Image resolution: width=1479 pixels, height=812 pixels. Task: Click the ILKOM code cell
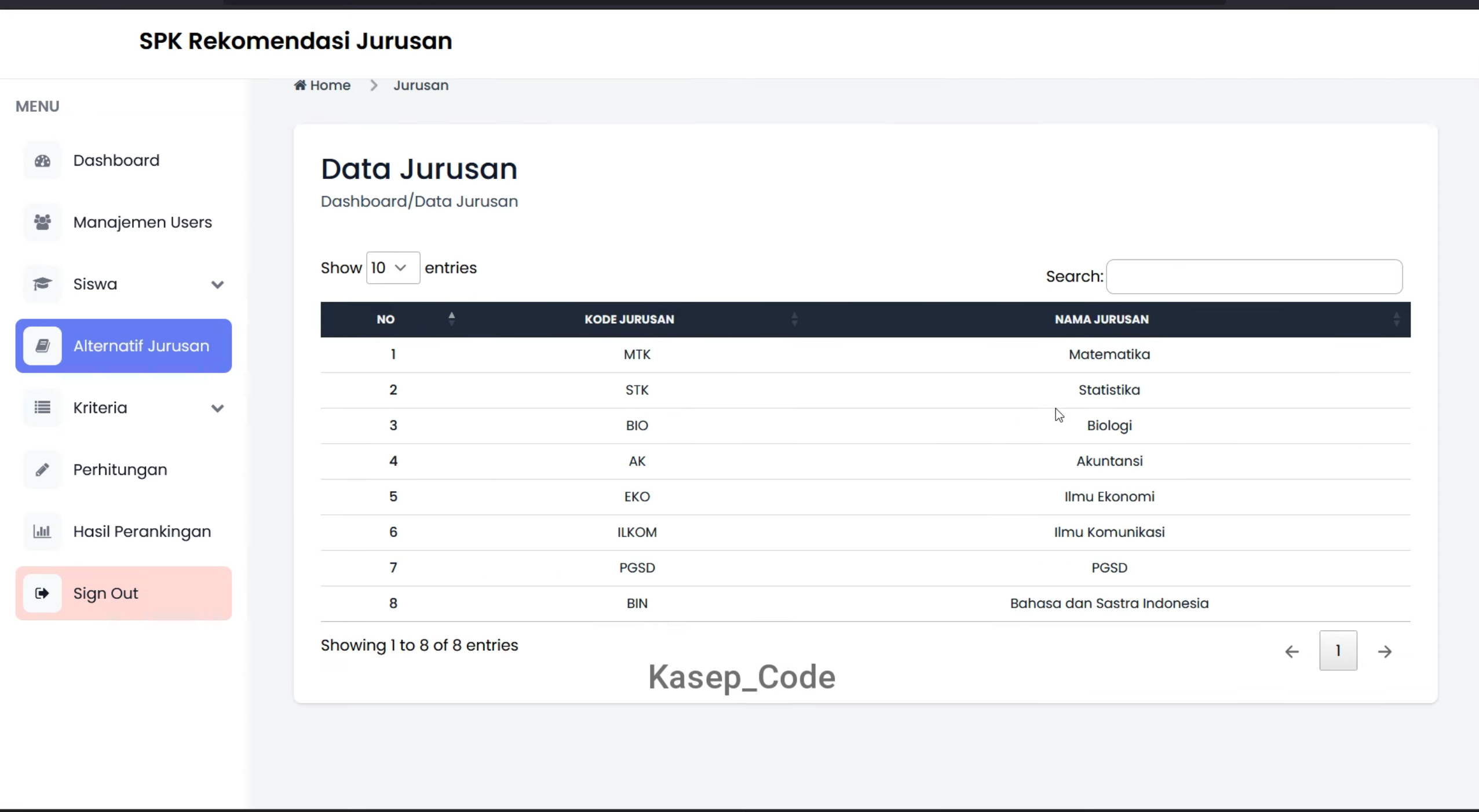point(637,532)
